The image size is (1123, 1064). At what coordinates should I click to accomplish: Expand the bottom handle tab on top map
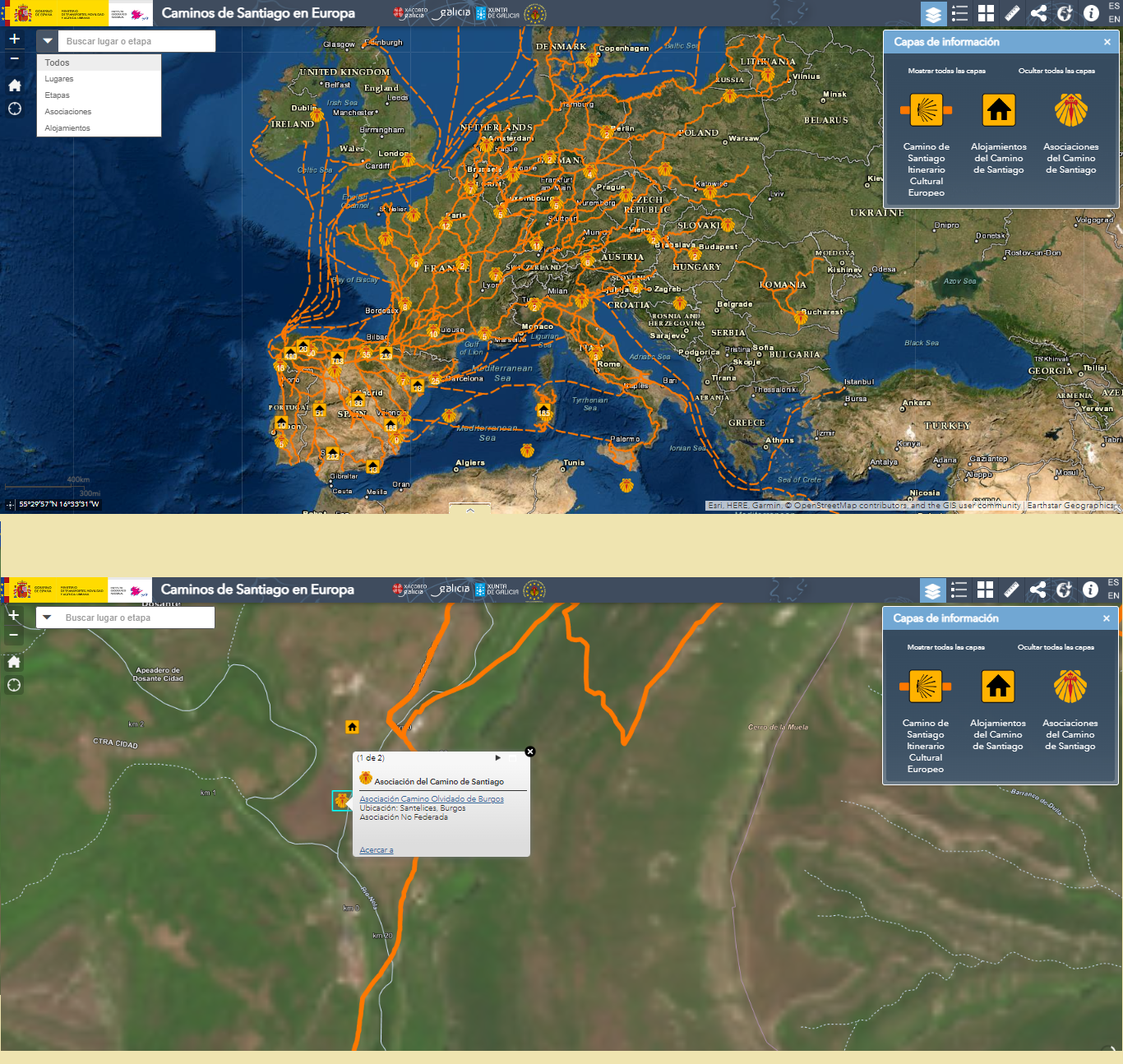point(470,509)
